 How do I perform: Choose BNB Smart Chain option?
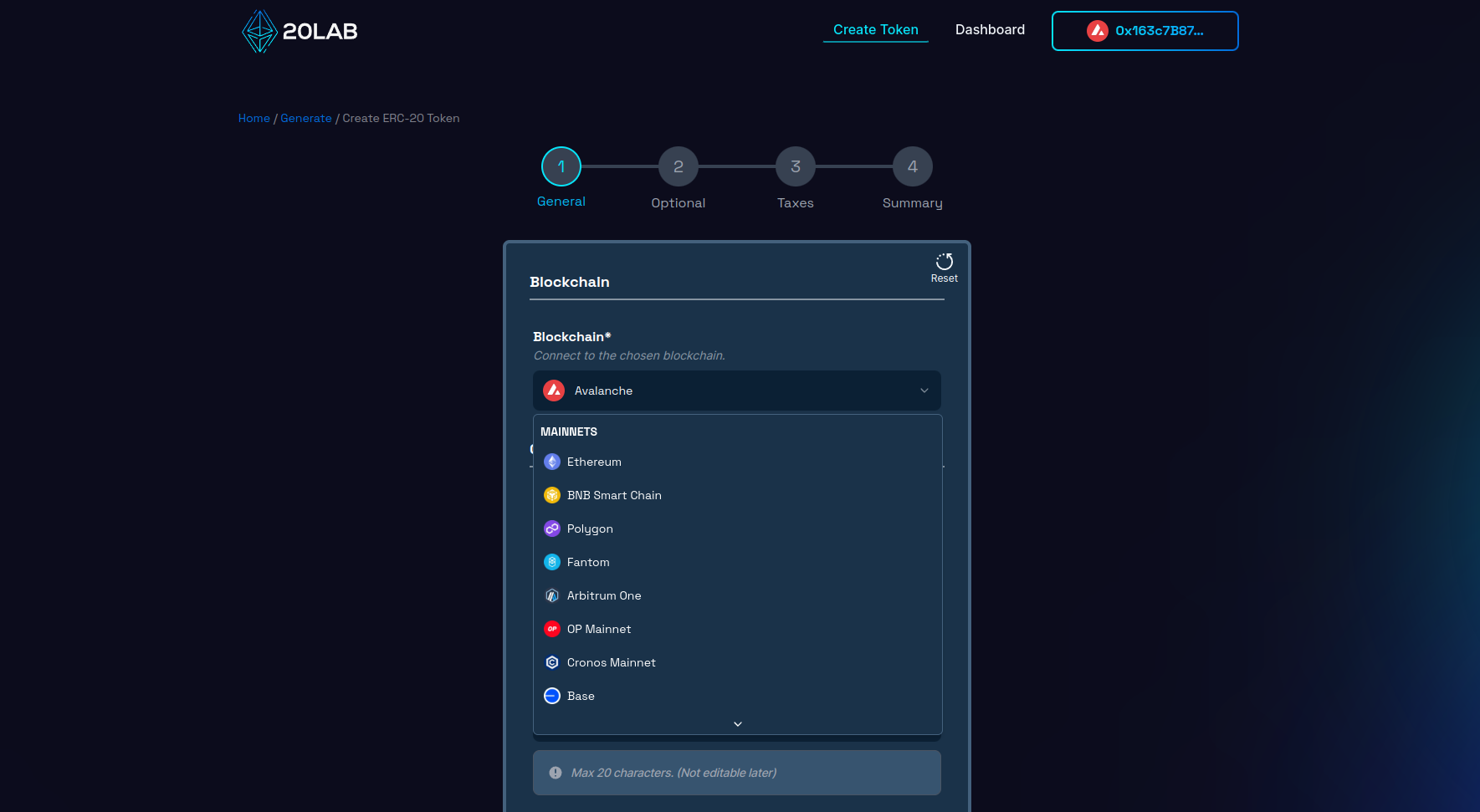pyautogui.click(x=738, y=495)
